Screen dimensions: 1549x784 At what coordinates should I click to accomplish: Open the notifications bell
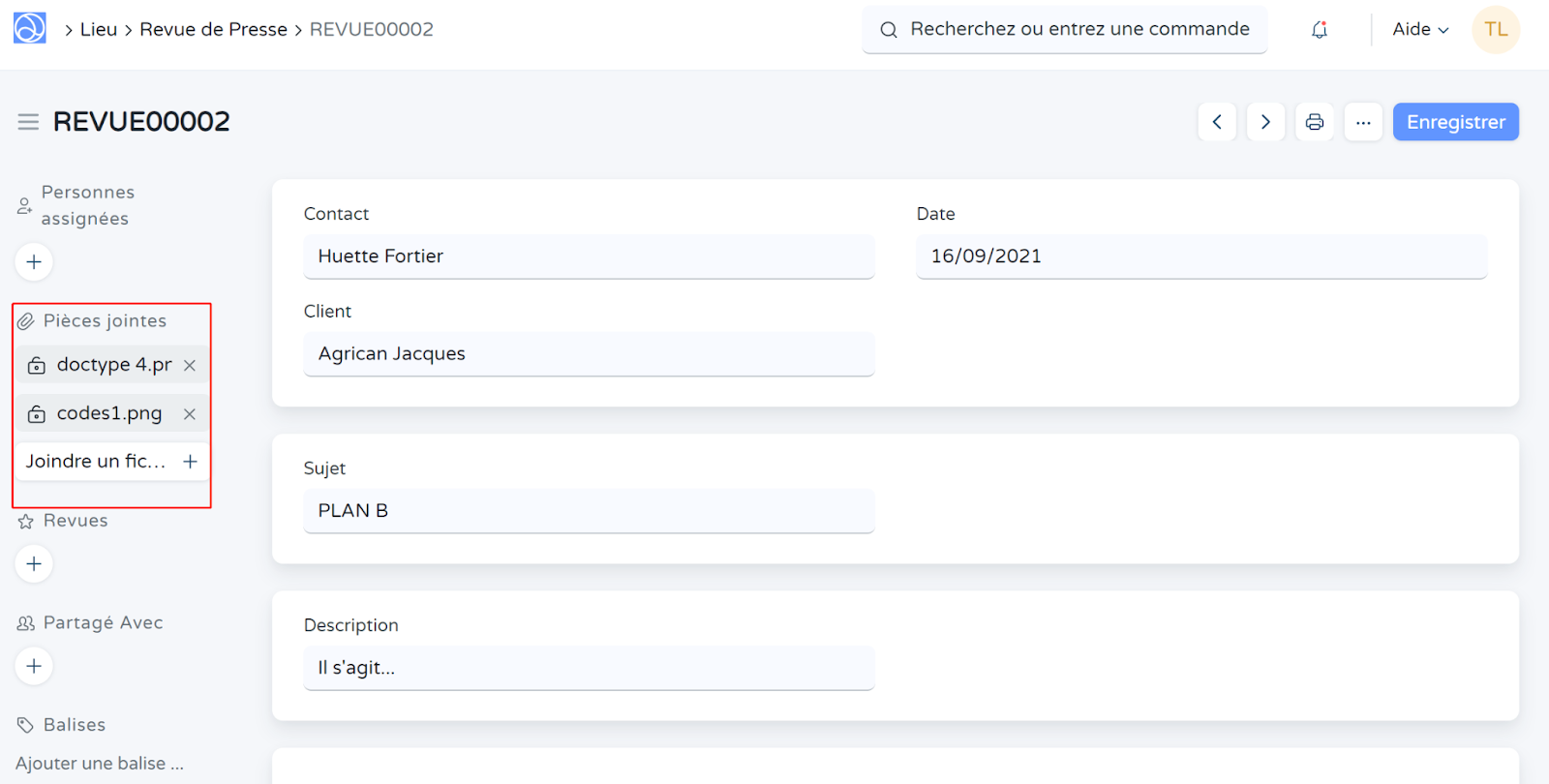(1319, 30)
